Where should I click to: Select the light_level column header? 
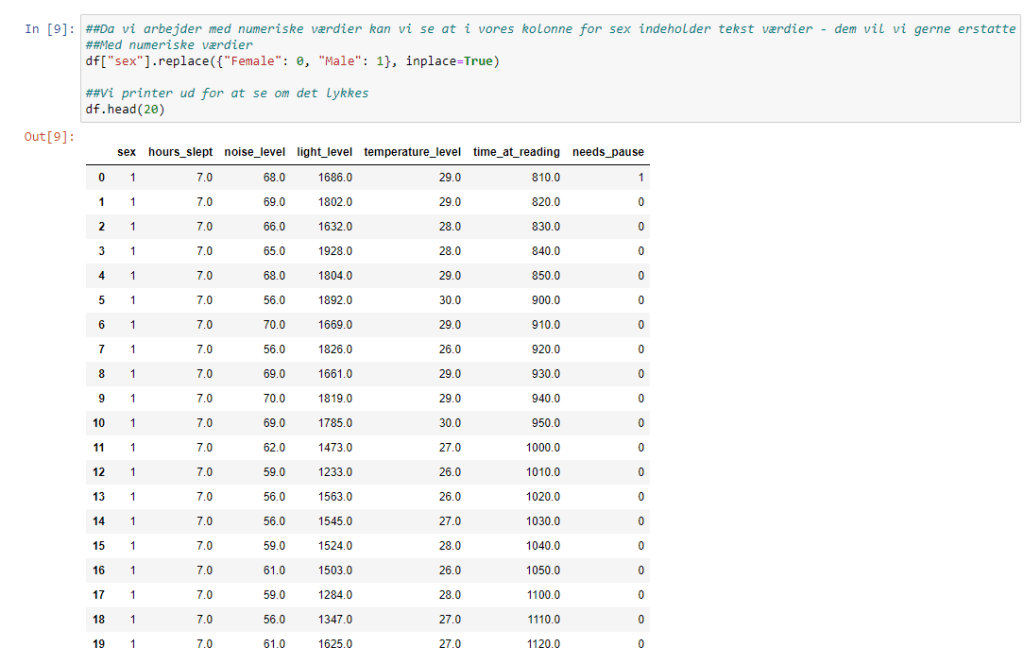click(324, 152)
